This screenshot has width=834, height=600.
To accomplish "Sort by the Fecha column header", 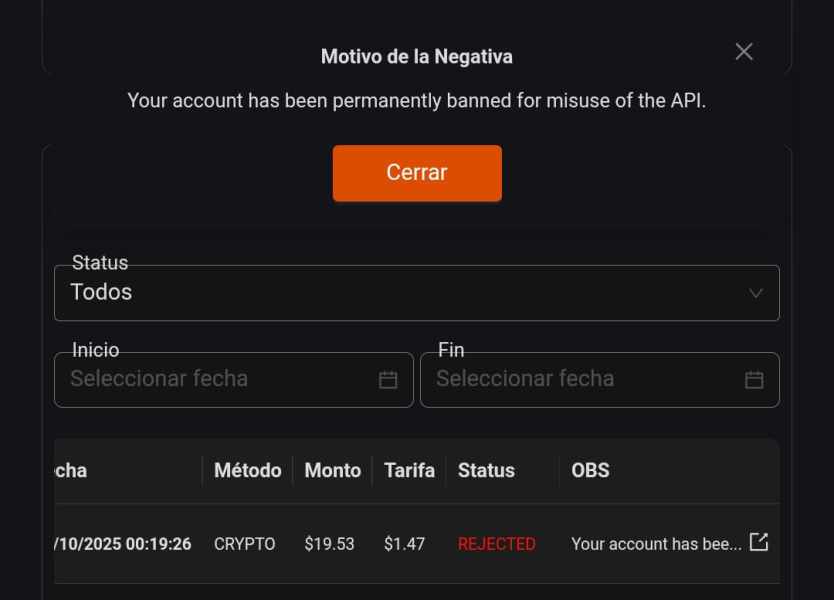I will tap(70, 470).
